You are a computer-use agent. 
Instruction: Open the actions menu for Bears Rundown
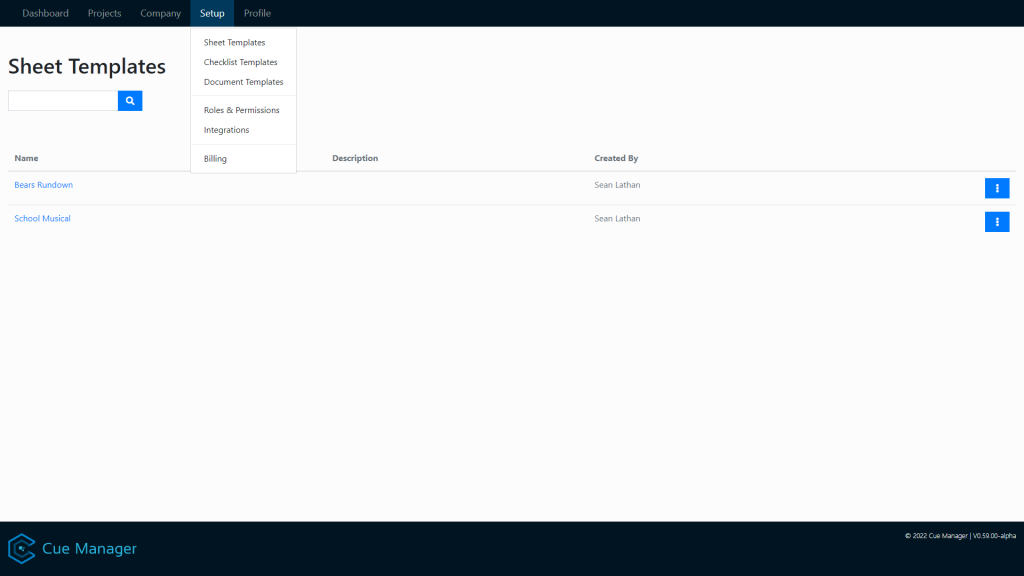coord(997,188)
